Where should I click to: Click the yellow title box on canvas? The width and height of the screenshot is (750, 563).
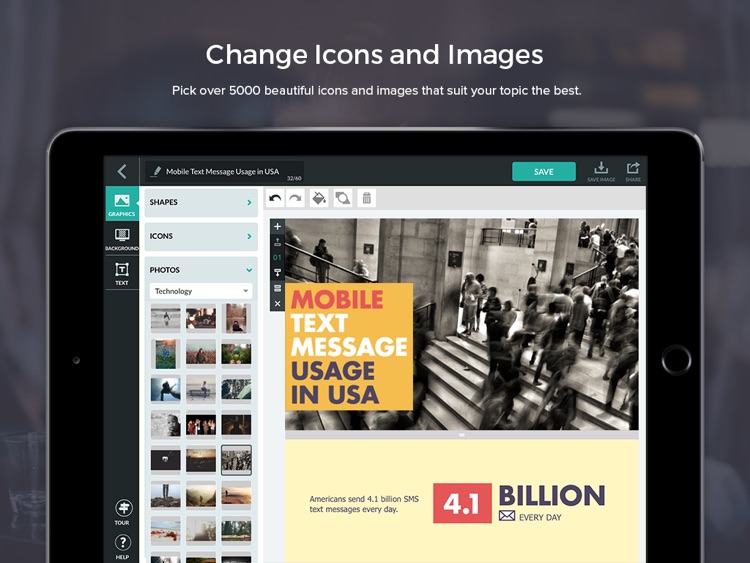coord(349,347)
